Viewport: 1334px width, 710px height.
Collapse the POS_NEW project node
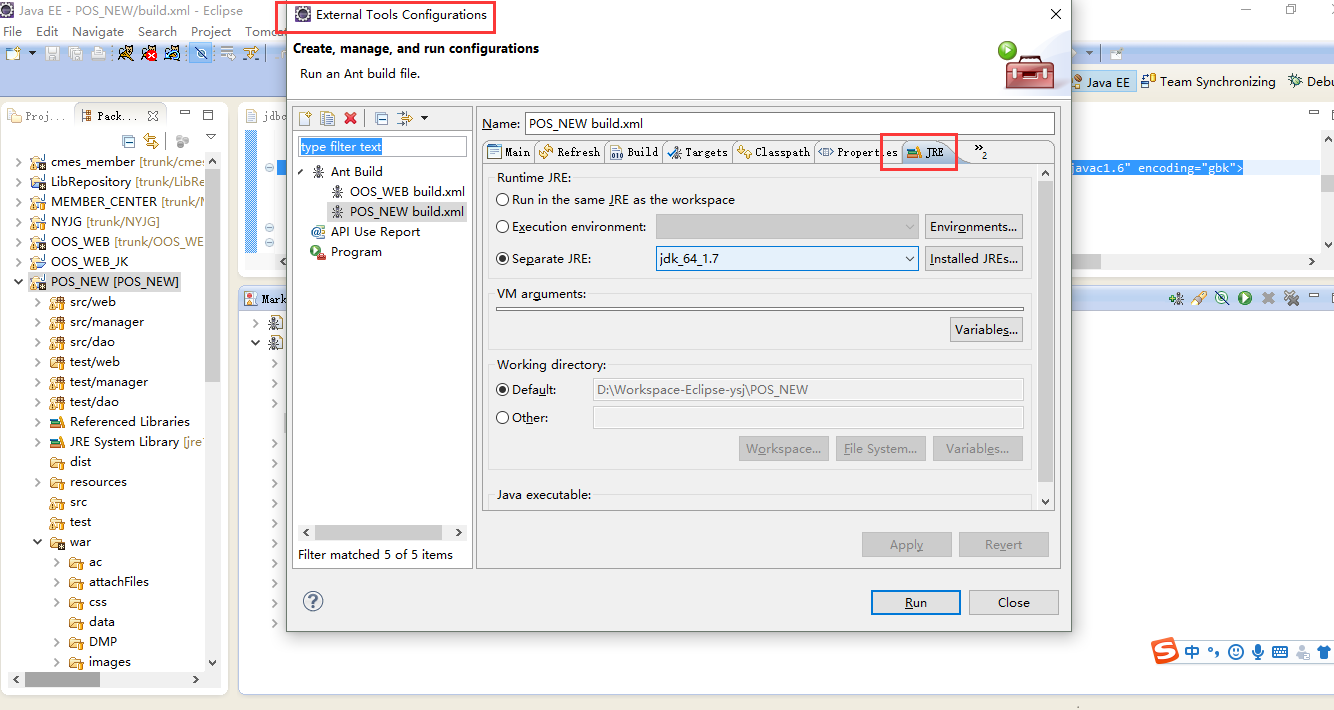click(x=18, y=282)
